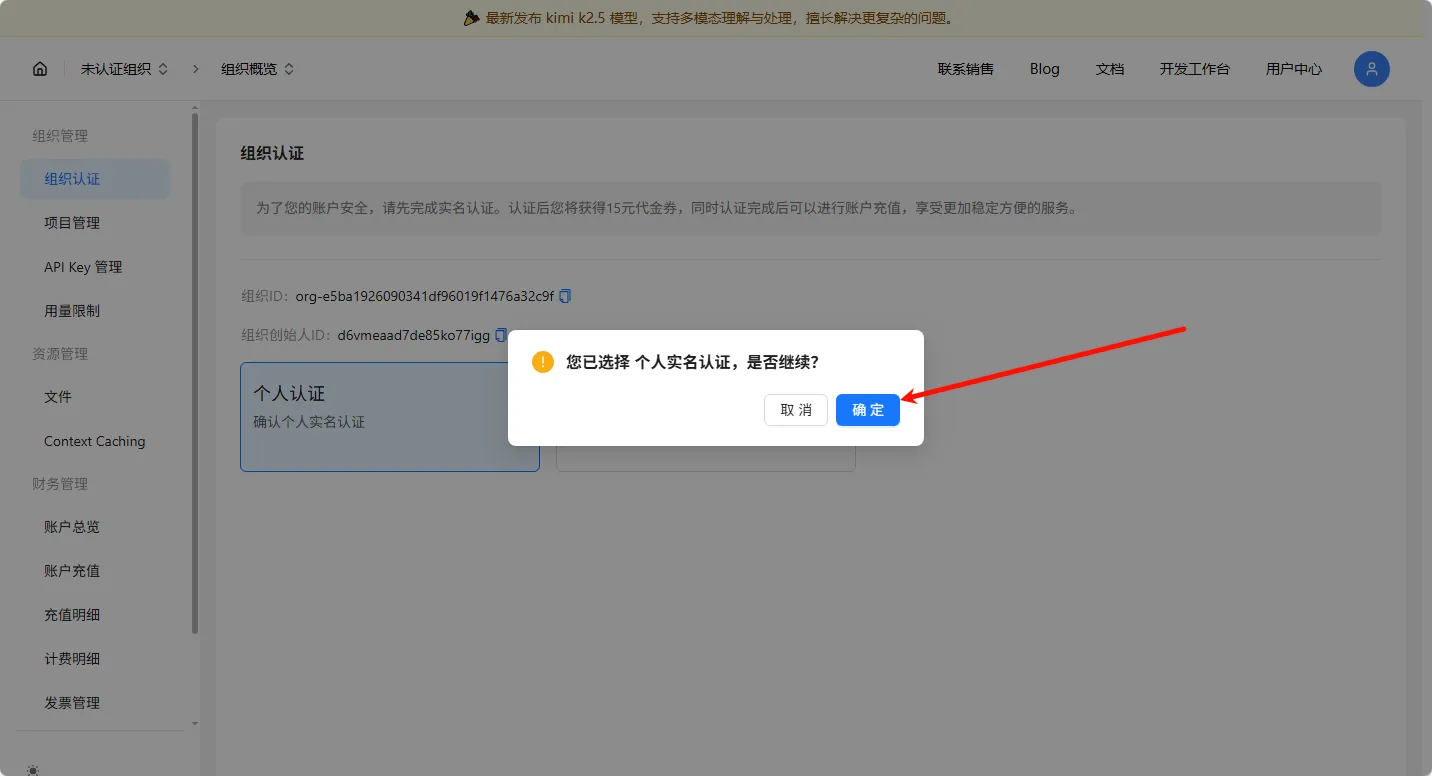Image resolution: width=1432 pixels, height=776 pixels.
Task: Click the home icon in breadcrumb
Action: click(40, 69)
